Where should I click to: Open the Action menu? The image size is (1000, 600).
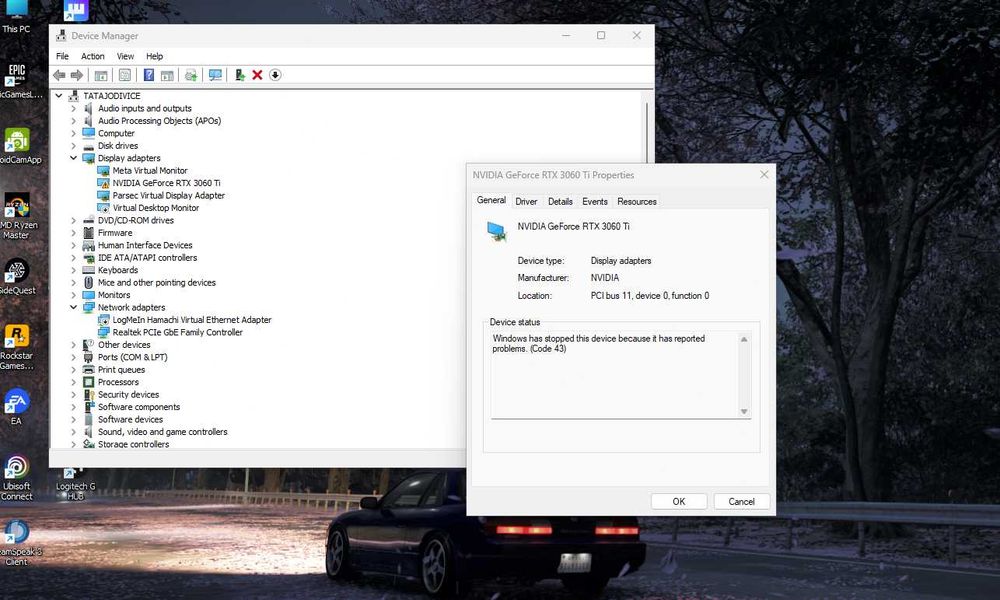point(92,56)
